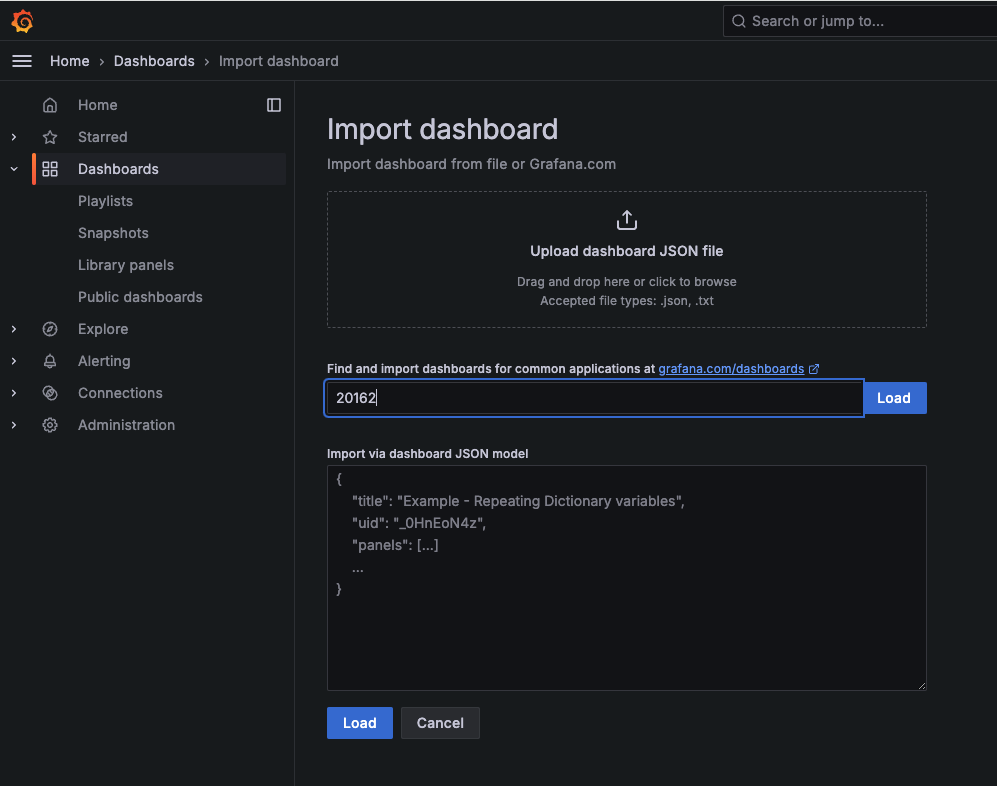Open Public dashboards in sidebar

click(x=140, y=297)
